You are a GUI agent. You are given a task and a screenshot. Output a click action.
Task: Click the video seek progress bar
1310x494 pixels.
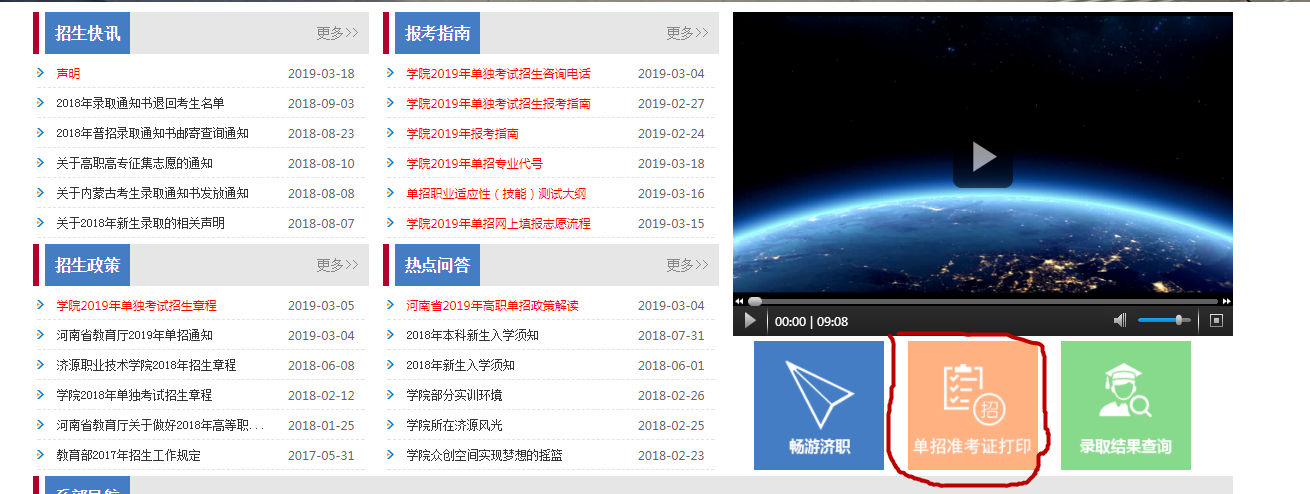coord(983,301)
